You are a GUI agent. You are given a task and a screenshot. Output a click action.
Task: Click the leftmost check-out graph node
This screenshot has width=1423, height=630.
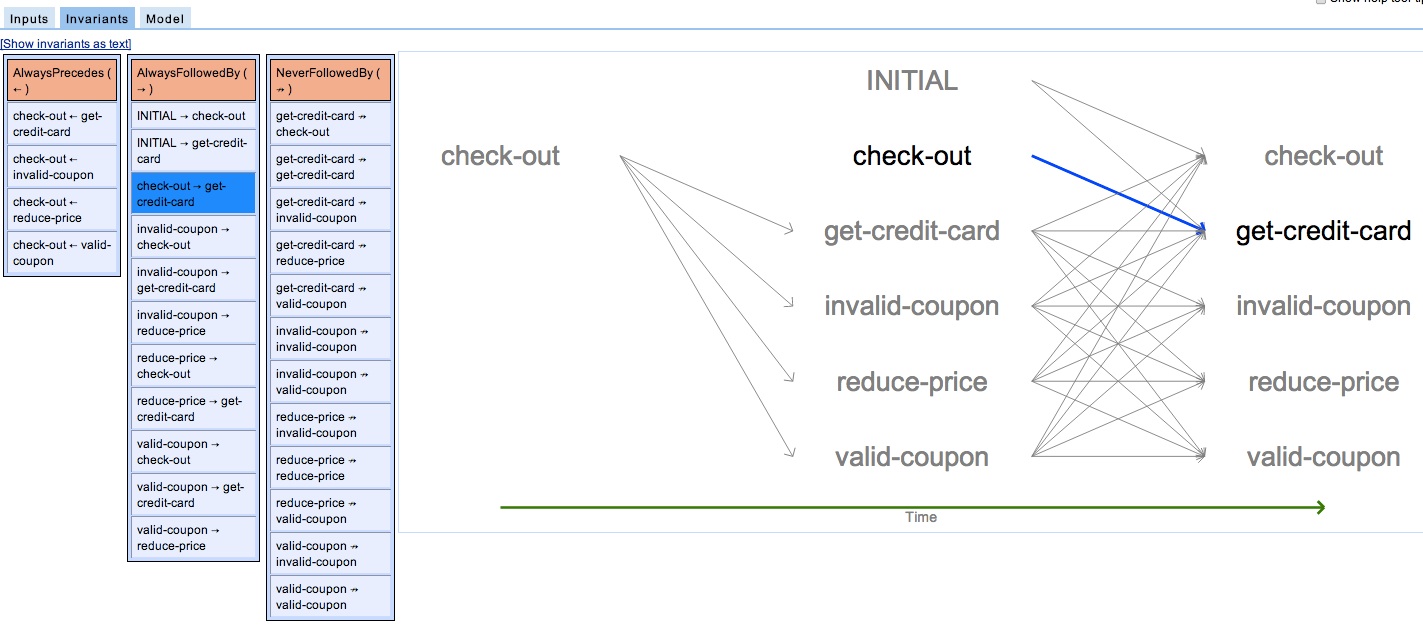point(500,156)
